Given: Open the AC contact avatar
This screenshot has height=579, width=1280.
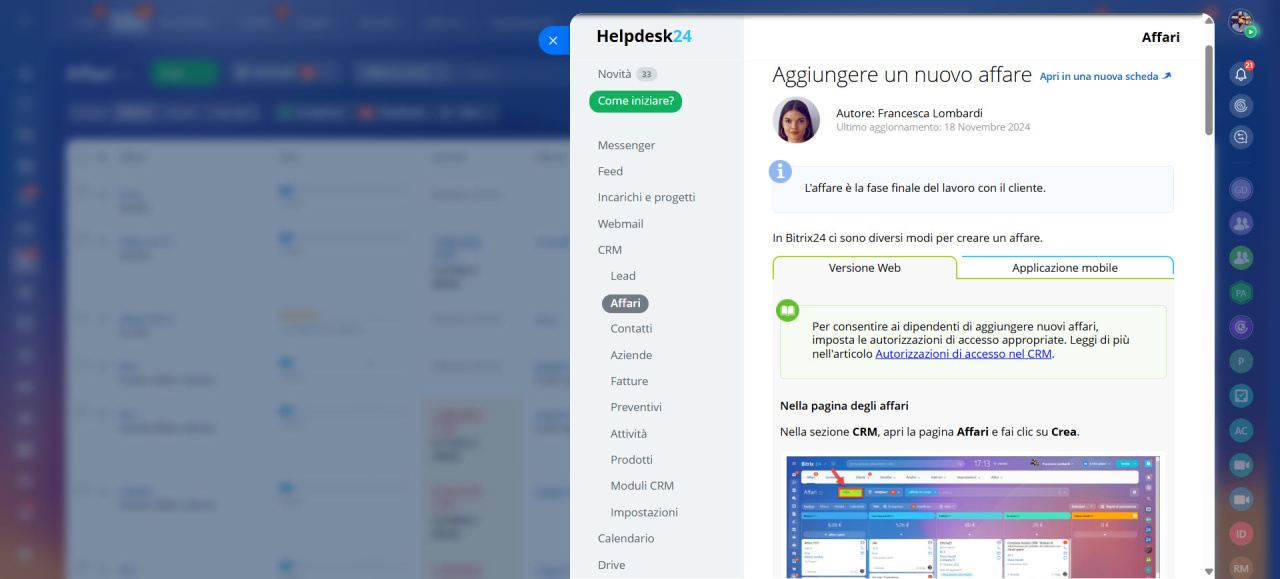Looking at the screenshot, I should tap(1241, 430).
